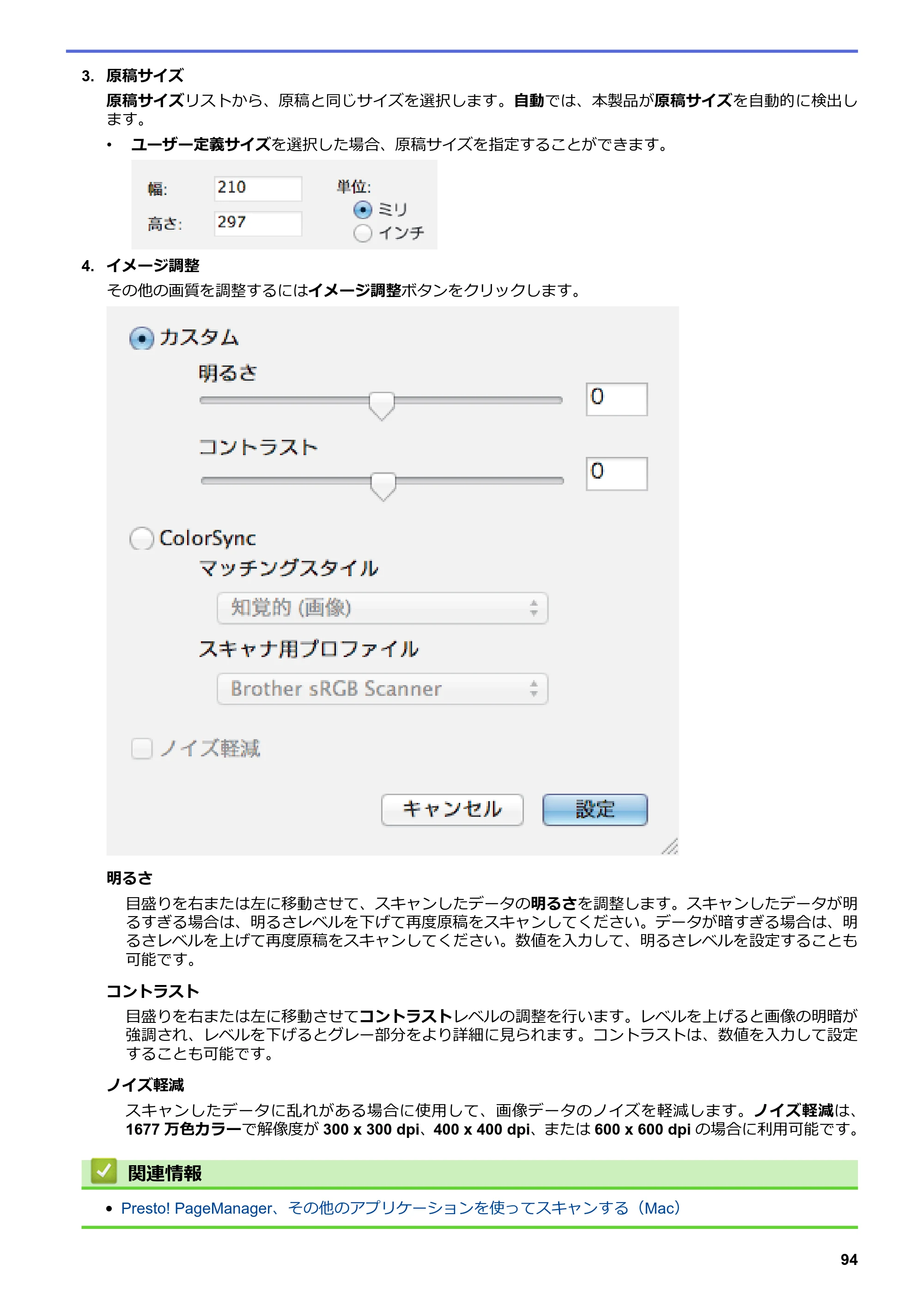Click the 原稿サイズ section heading
The width and height of the screenshot is (924, 1307).
pos(145,76)
